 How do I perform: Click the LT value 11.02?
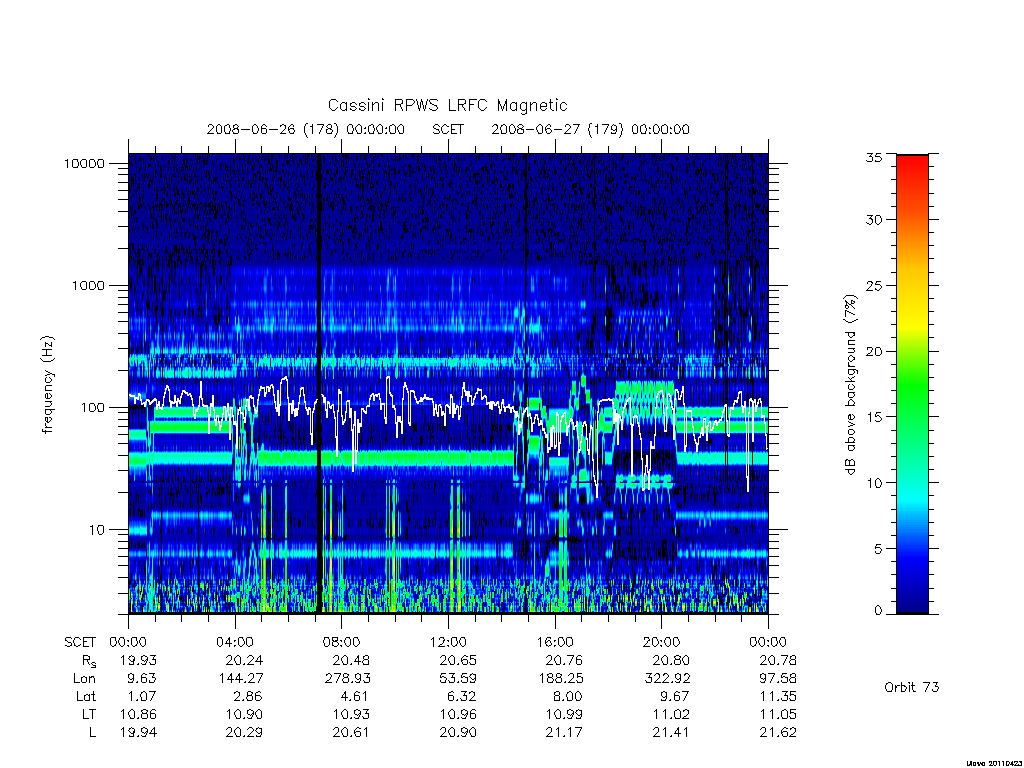(671, 714)
